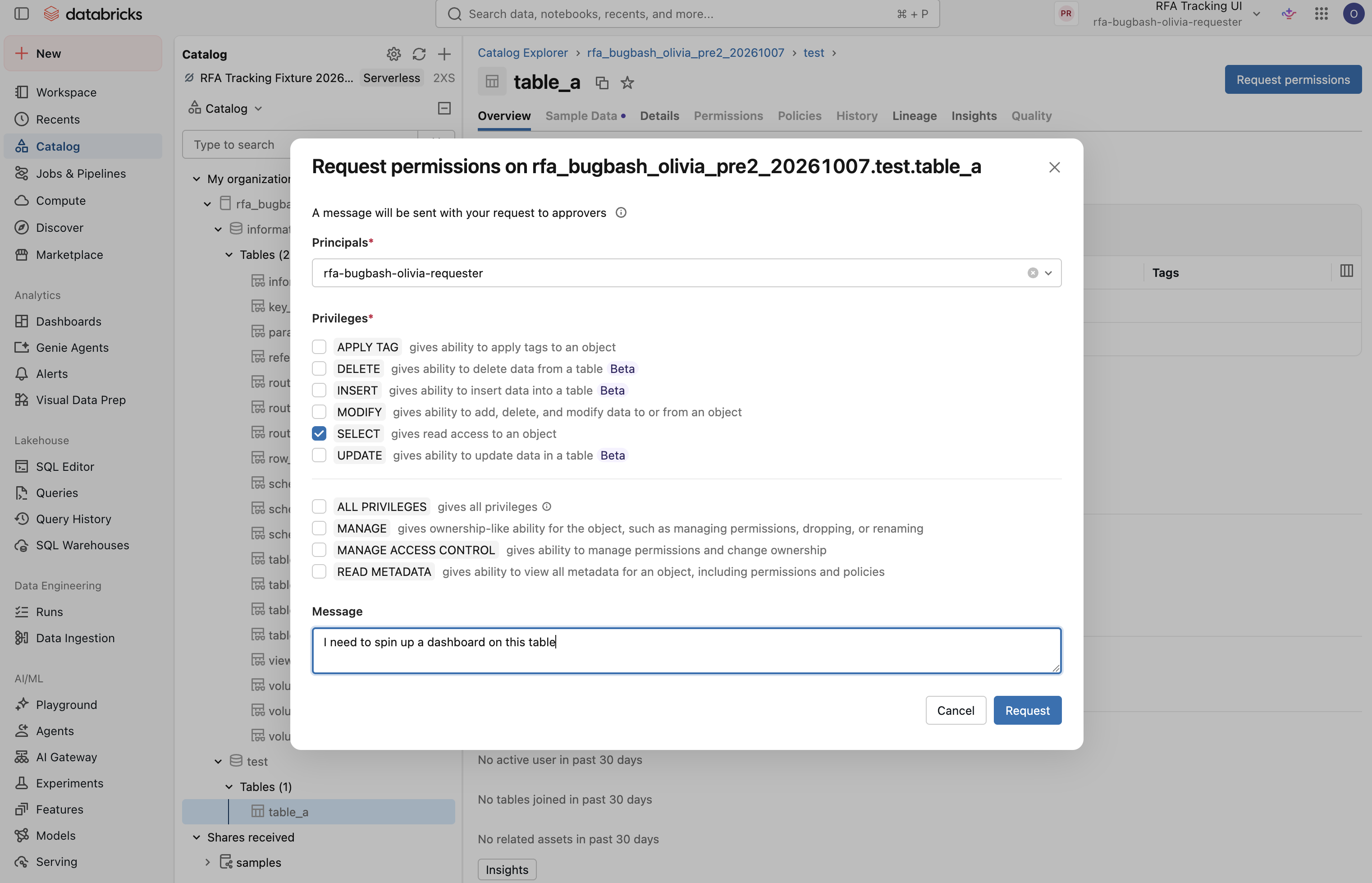Open the Permissions tab
1372x883 pixels.
728,116
